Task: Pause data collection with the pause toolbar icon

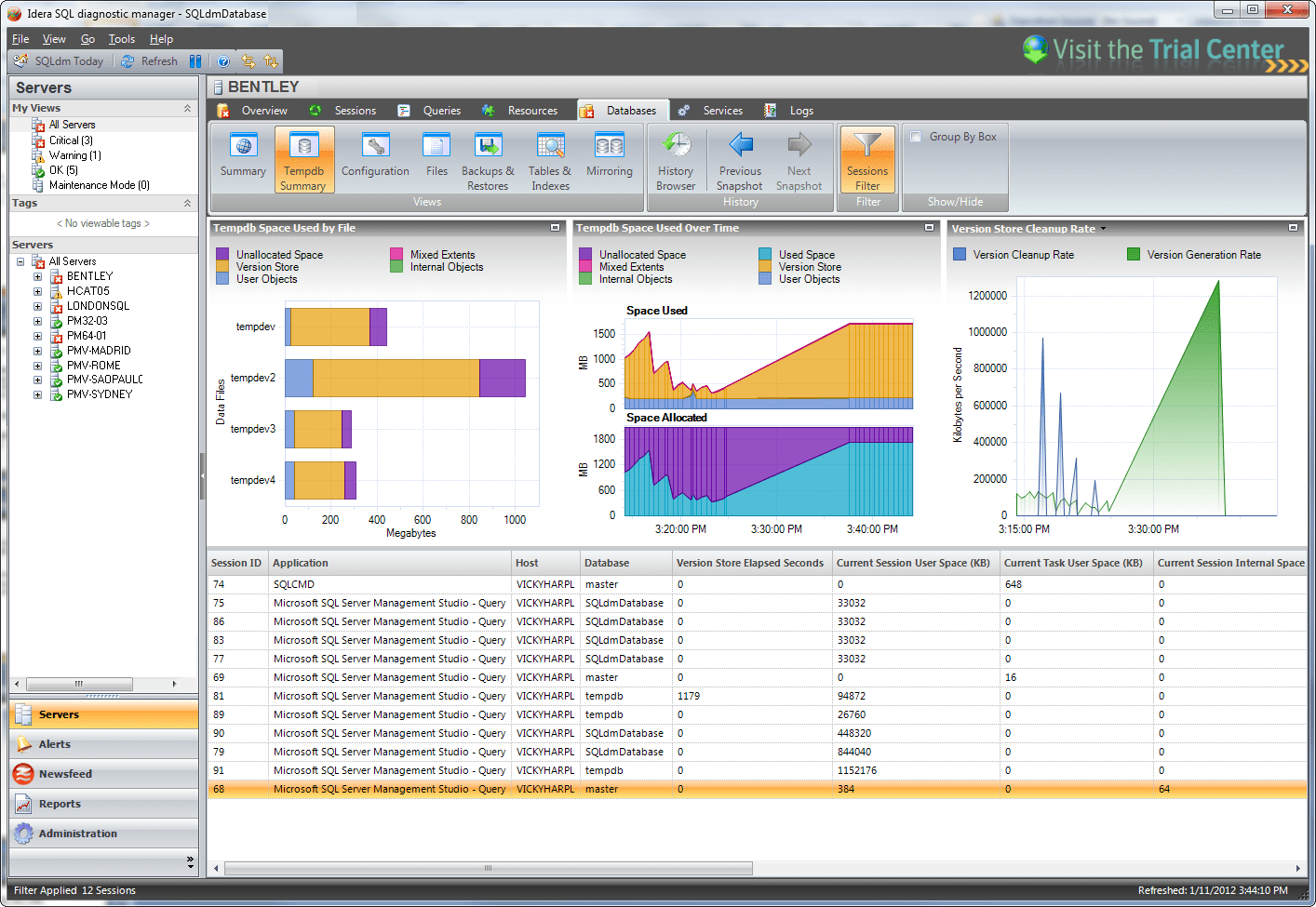Action: click(x=196, y=60)
